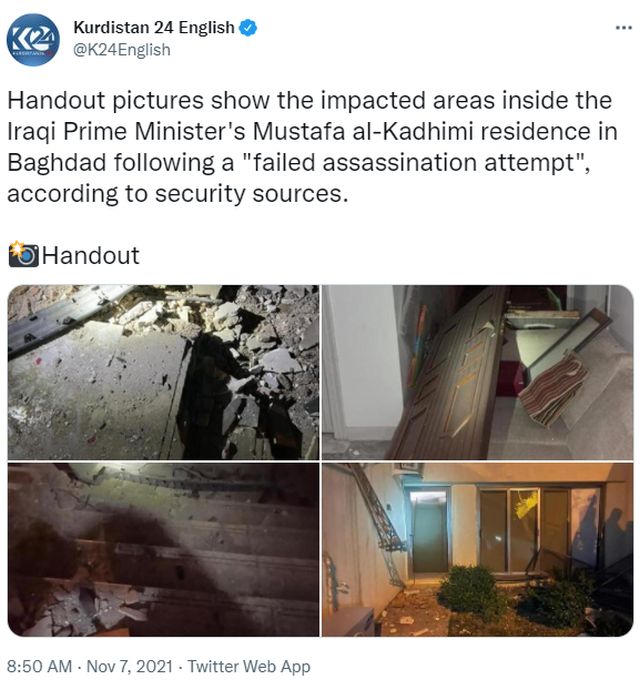Click the camera flash emoji

(x=23, y=254)
